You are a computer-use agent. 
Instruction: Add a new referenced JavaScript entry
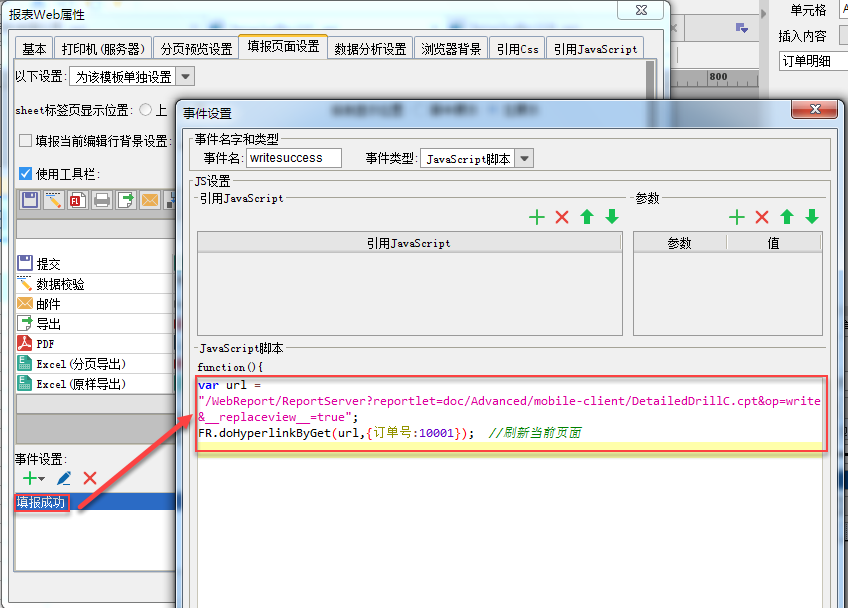click(536, 217)
